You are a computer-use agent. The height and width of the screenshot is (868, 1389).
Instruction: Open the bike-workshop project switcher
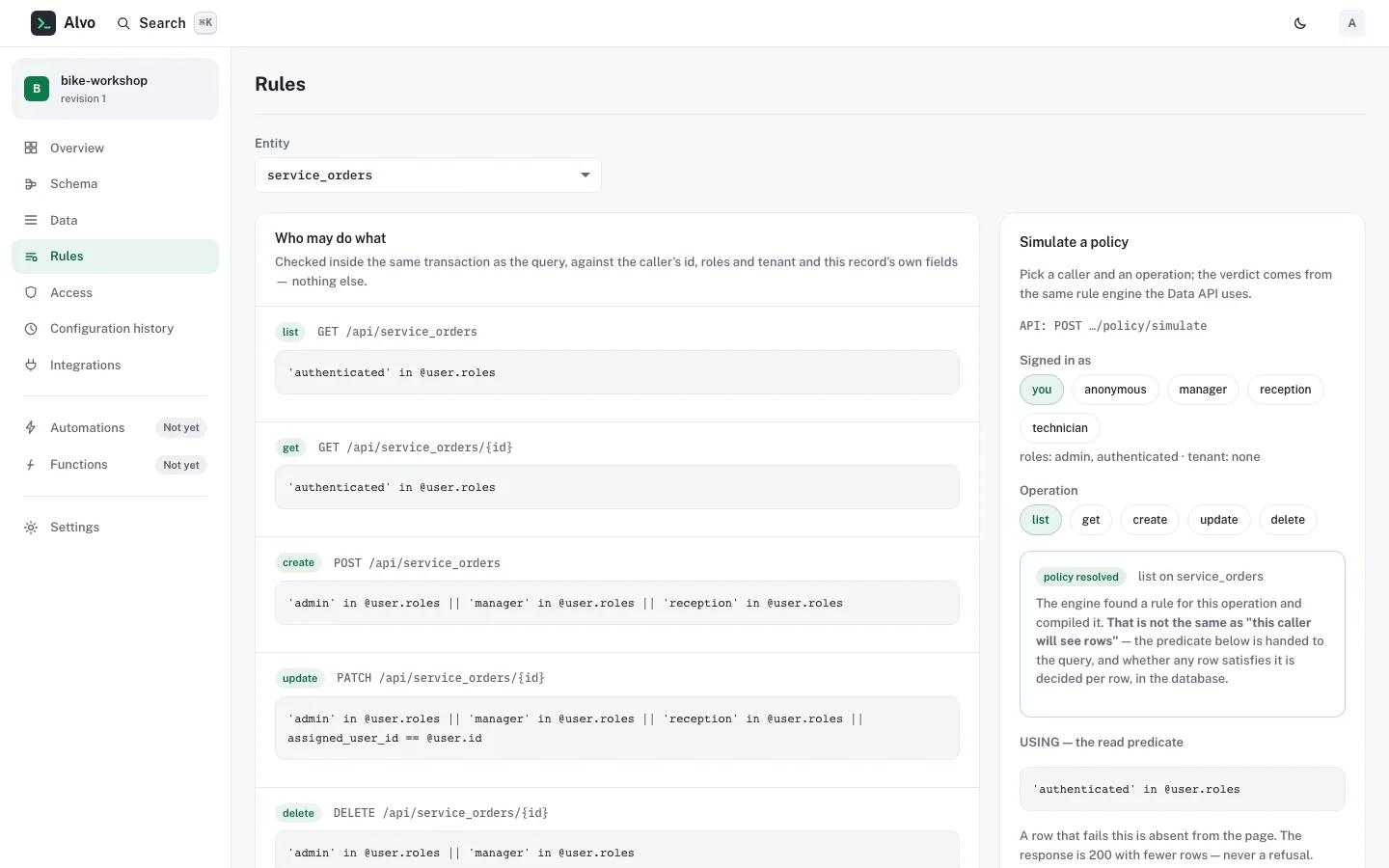pyautogui.click(x=116, y=89)
